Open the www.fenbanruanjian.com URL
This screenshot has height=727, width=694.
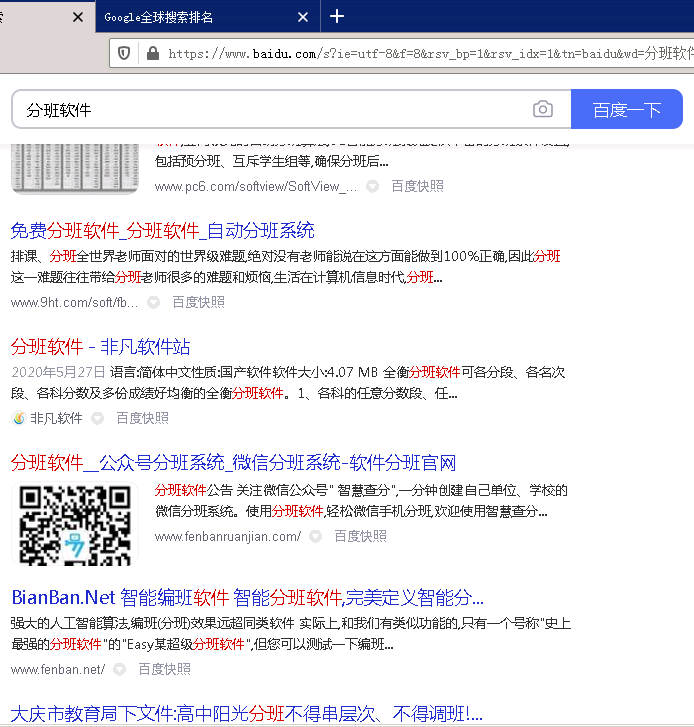228,536
